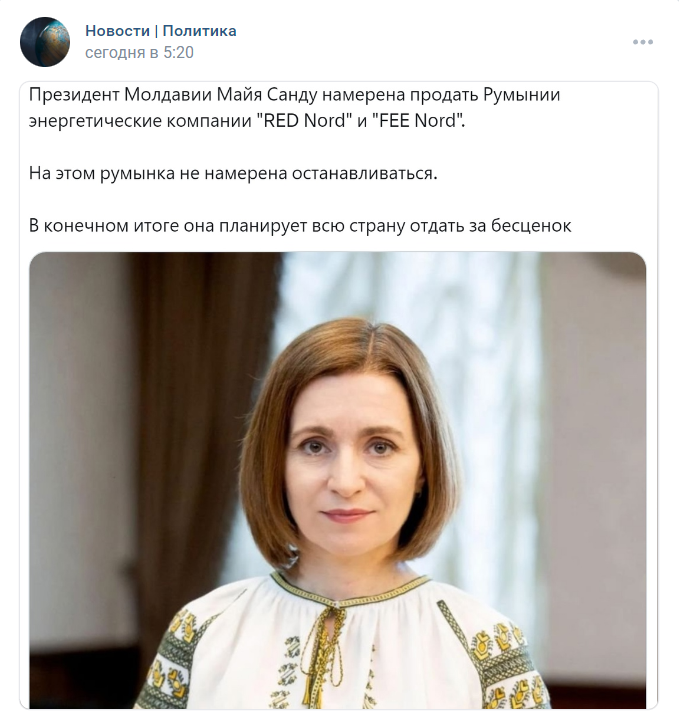
Task: Open the post via timestamp сегодня в 5:20
Action: tap(139, 52)
